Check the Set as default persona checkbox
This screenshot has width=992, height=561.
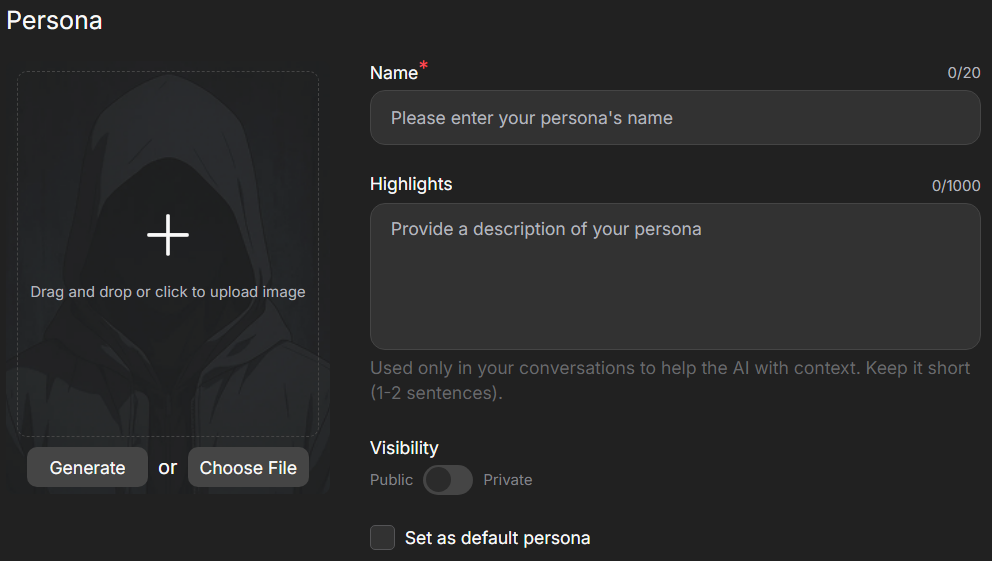click(x=383, y=538)
